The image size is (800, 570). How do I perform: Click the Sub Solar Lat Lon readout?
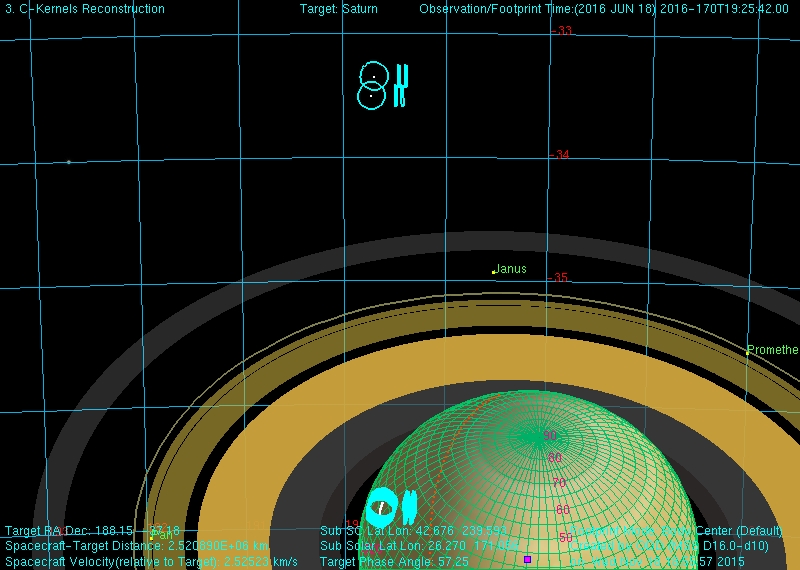(x=419, y=546)
